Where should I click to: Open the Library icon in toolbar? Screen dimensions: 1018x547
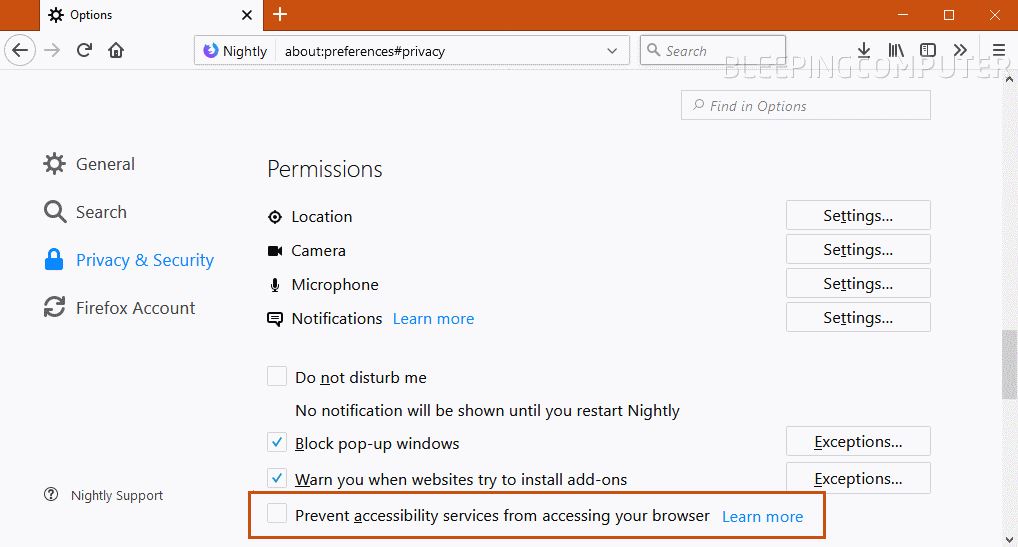[x=896, y=50]
